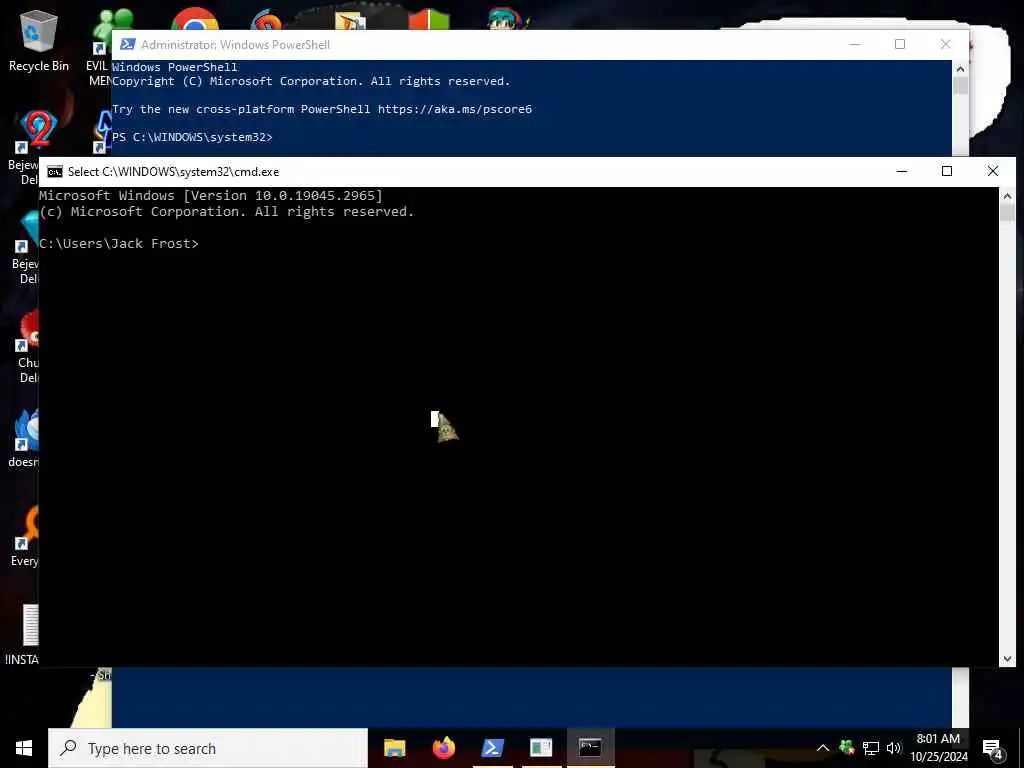Image resolution: width=1024 pixels, height=768 pixels.
Task: Open the notification center with 4 alerts
Action: (993, 748)
